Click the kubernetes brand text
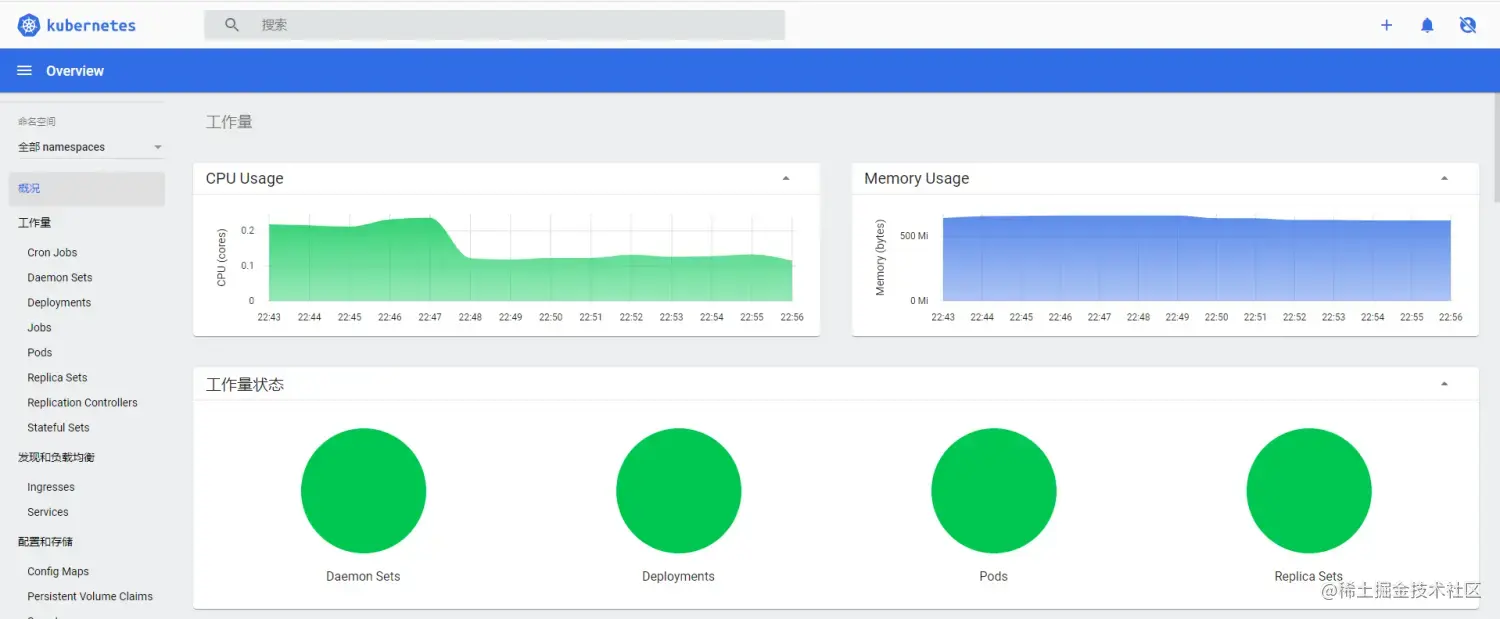Image resolution: width=1500 pixels, height=619 pixels. pos(91,25)
